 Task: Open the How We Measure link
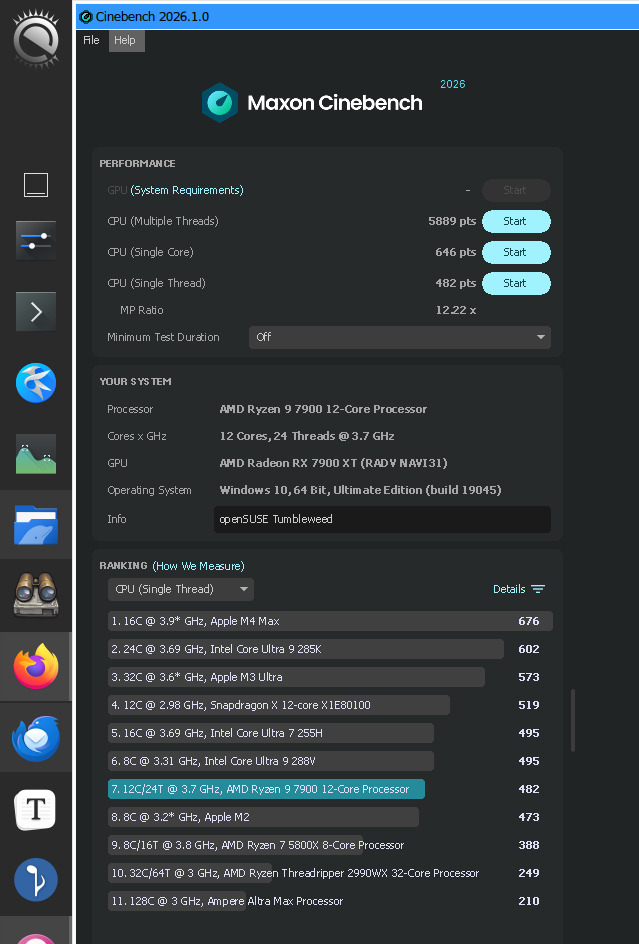tap(198, 566)
